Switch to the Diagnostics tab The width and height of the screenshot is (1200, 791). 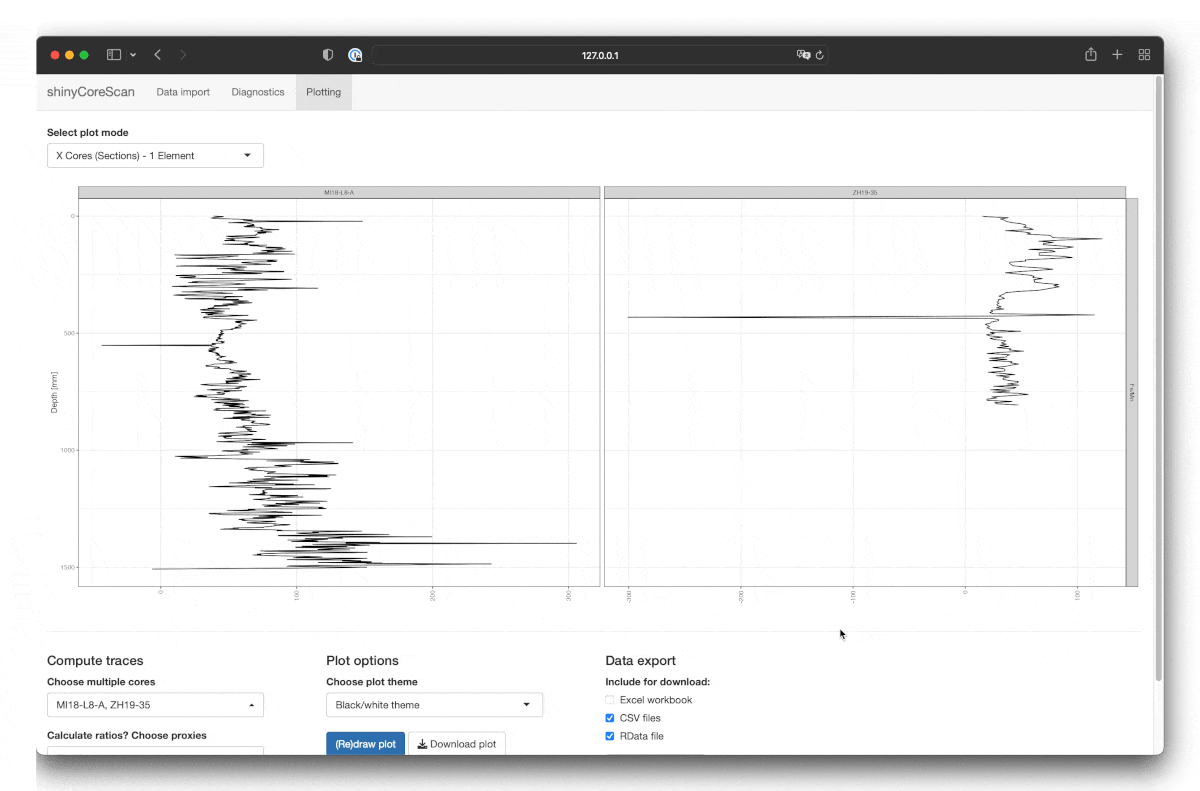[x=258, y=92]
